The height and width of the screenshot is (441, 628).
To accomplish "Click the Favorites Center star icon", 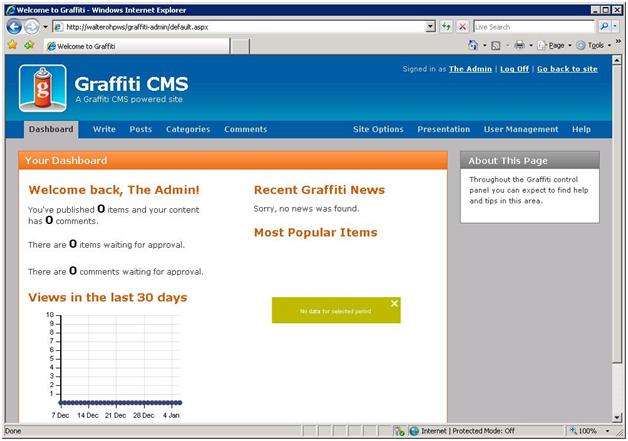I will pyautogui.click(x=12, y=45).
